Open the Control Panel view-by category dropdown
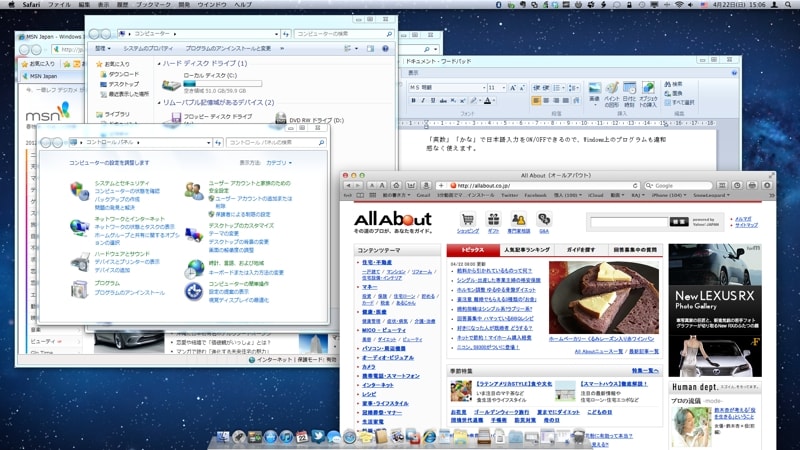 coord(277,162)
